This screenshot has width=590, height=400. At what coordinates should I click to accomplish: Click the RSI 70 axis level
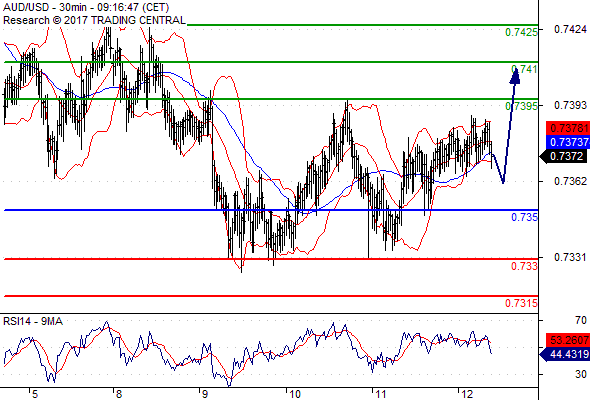click(x=581, y=320)
